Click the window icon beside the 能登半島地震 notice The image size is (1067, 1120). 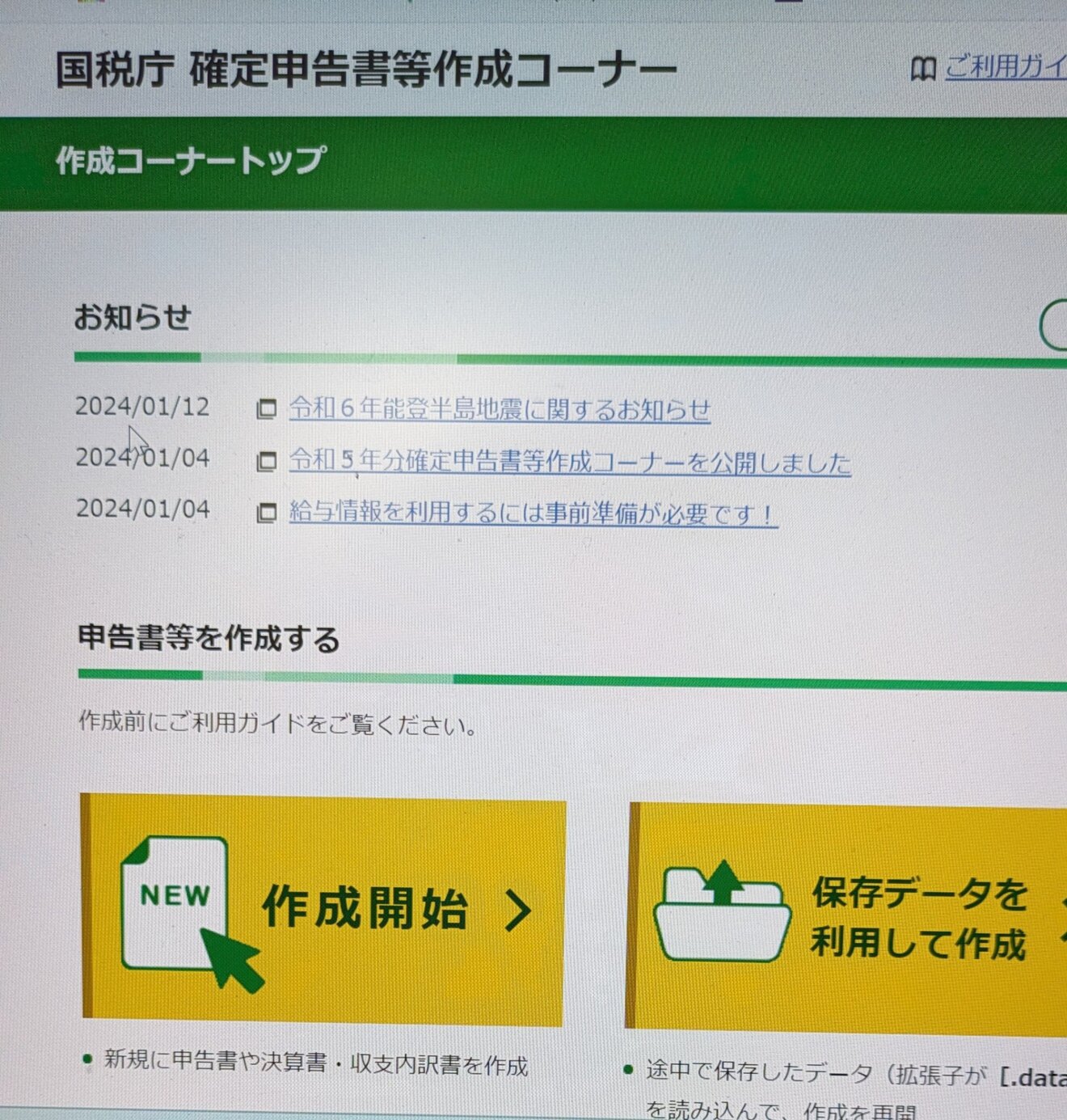click(x=266, y=409)
